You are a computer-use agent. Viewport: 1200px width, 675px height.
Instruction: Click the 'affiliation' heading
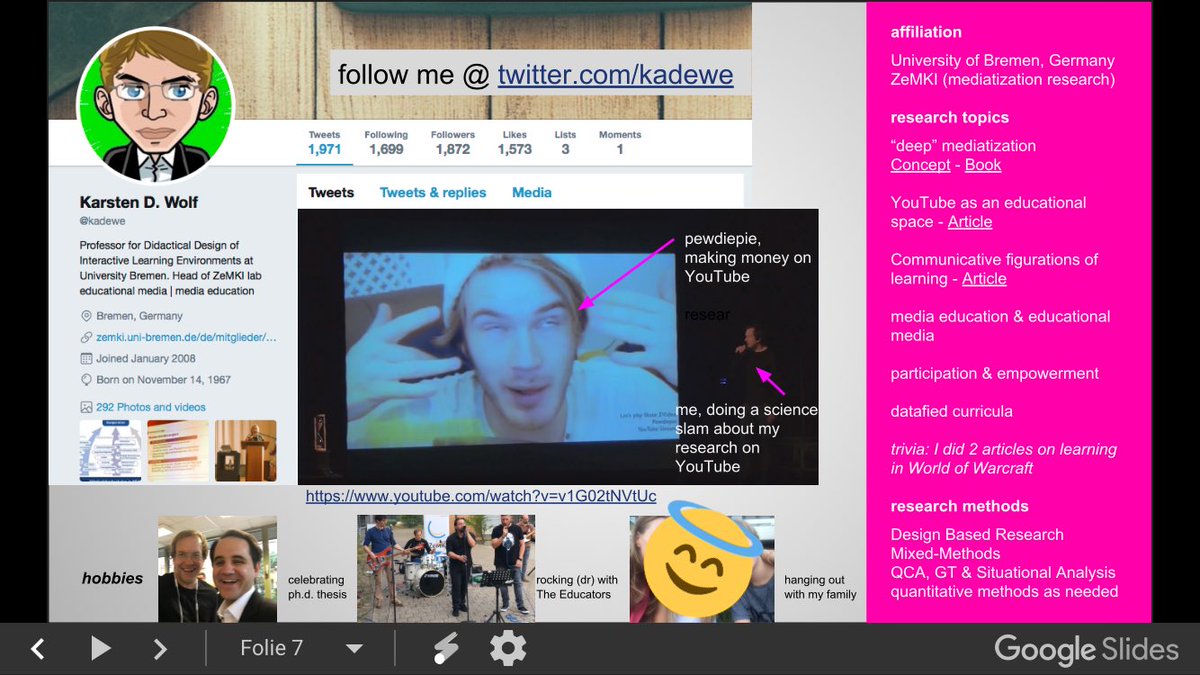pyautogui.click(x=926, y=32)
